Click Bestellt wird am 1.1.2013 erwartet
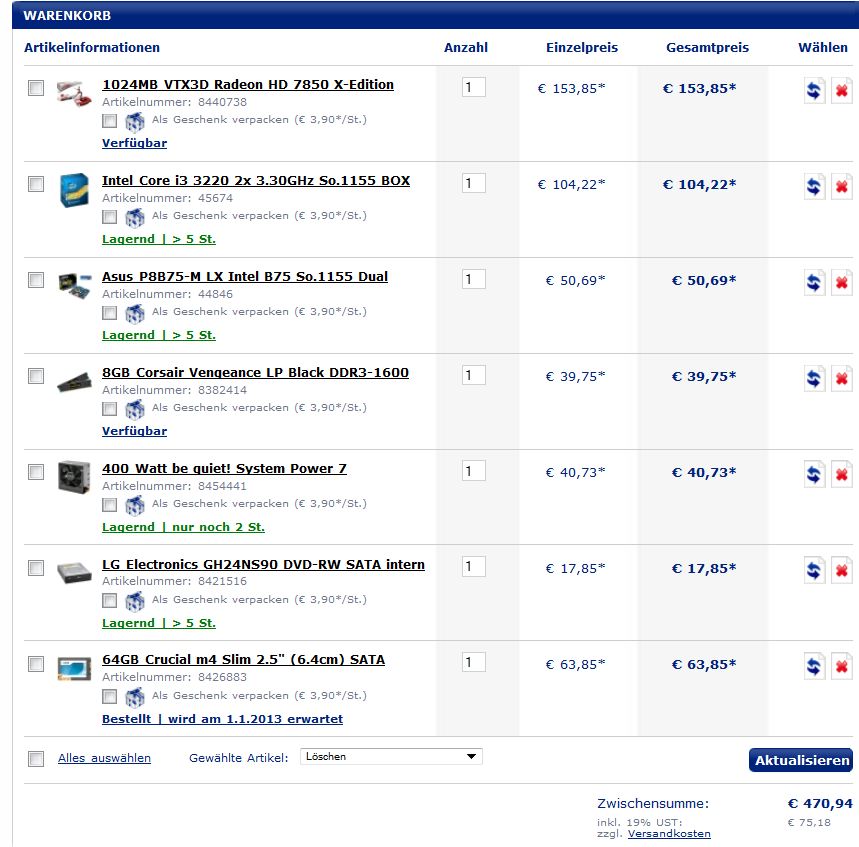This screenshot has height=847, width=859. (222, 719)
